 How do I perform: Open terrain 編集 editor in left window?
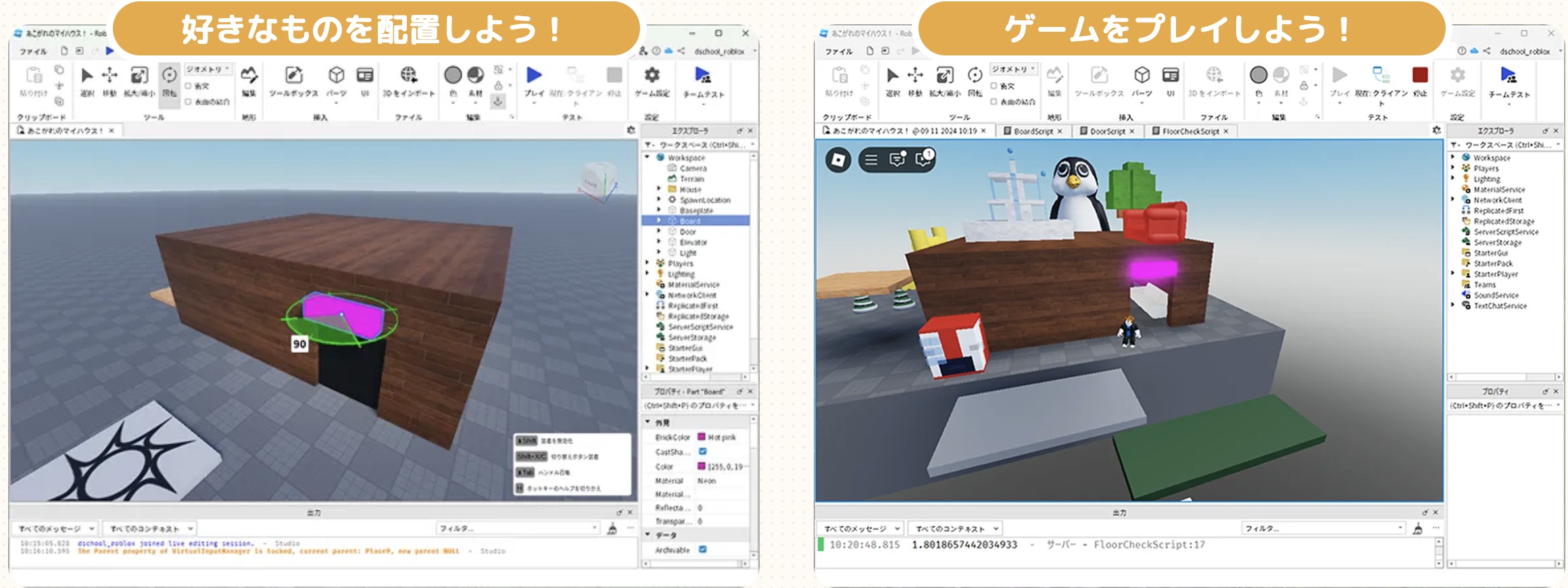point(249,81)
